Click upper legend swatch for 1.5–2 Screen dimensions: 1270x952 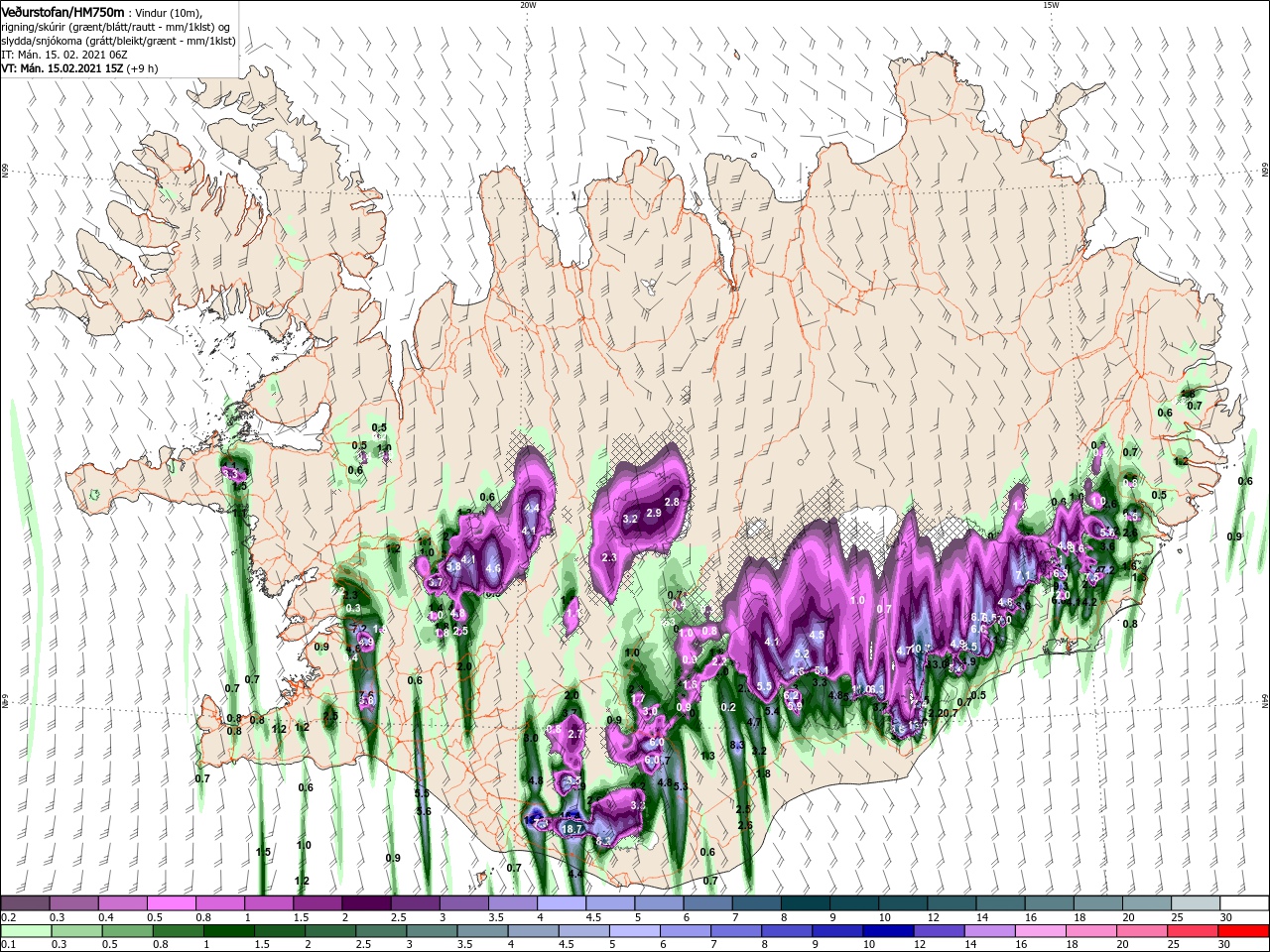point(317,903)
